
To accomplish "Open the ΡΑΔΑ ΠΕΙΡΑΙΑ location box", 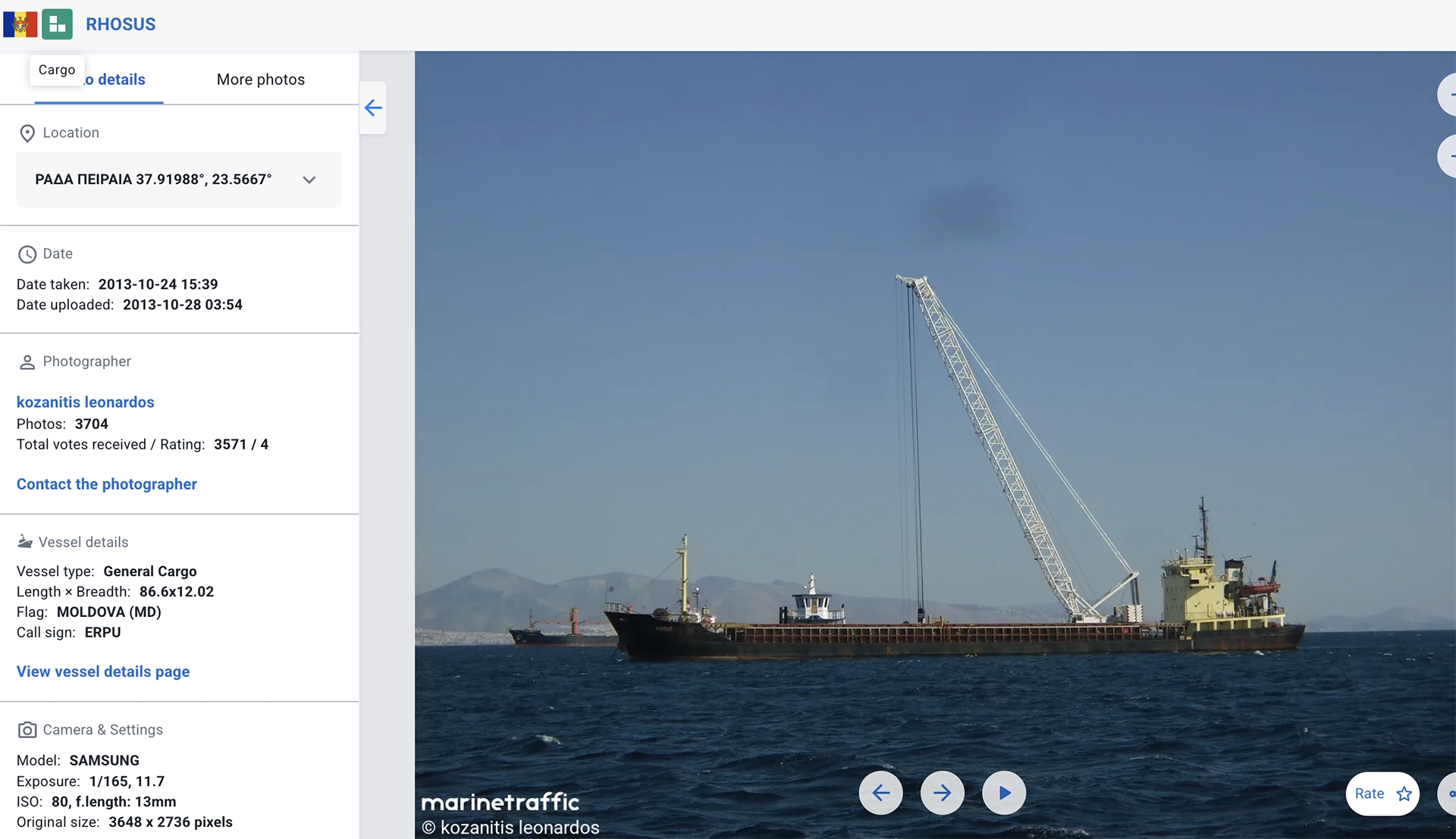I will [153, 180].
